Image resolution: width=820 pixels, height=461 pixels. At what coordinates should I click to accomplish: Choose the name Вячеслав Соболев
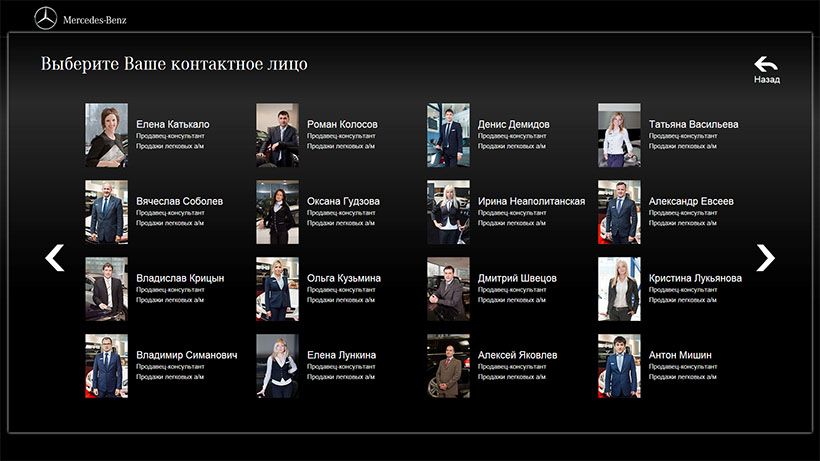pyautogui.click(x=179, y=201)
